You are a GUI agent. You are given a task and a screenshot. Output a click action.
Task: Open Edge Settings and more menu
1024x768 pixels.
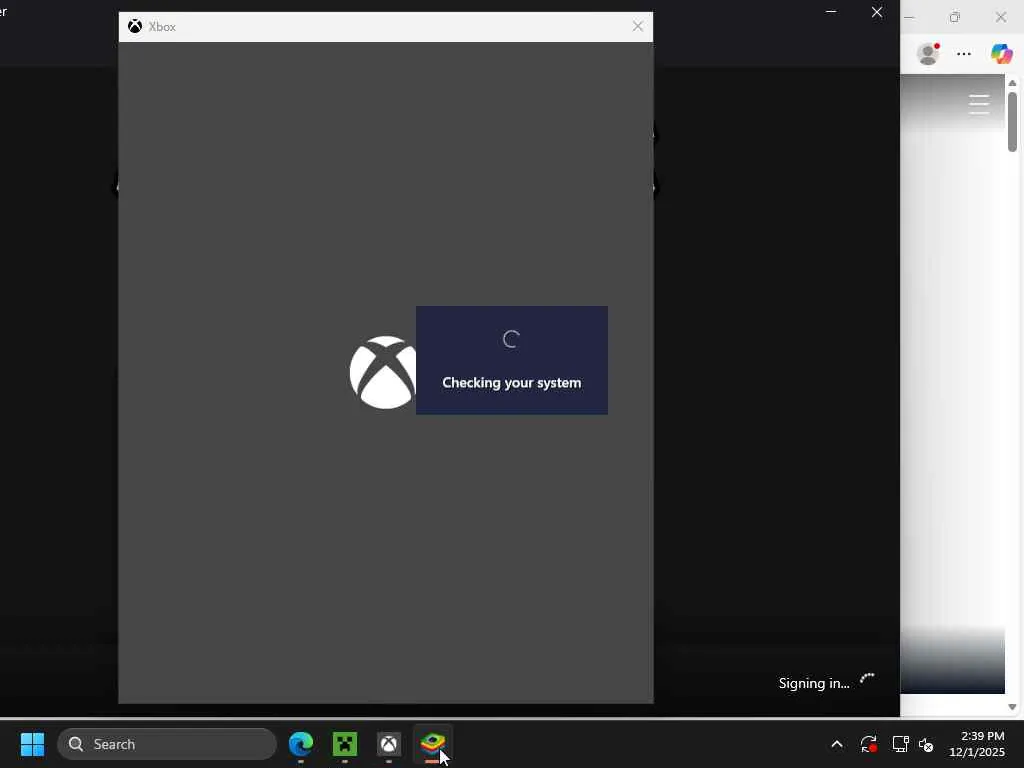point(964,54)
